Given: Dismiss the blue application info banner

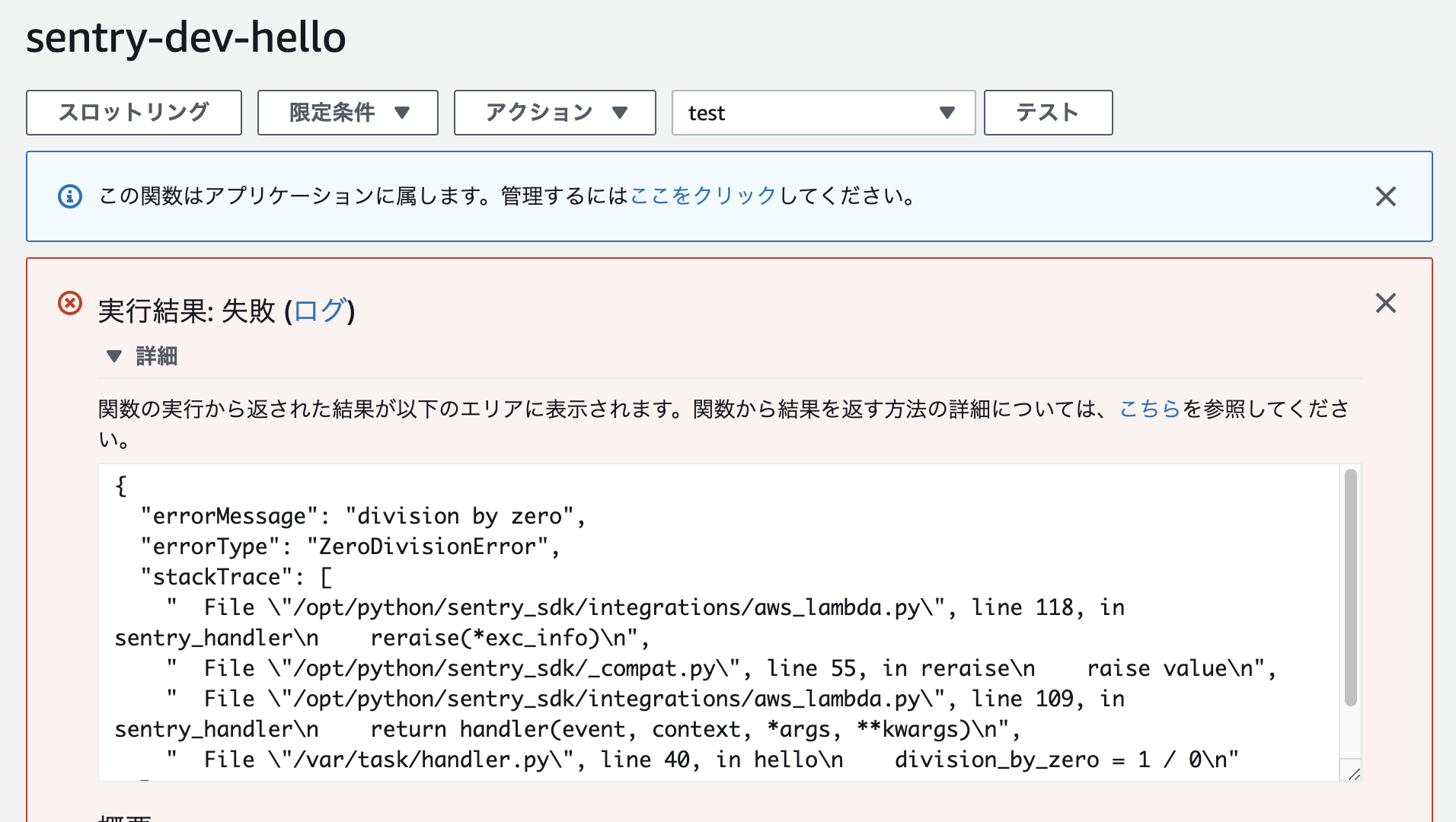Looking at the screenshot, I should (x=1386, y=196).
